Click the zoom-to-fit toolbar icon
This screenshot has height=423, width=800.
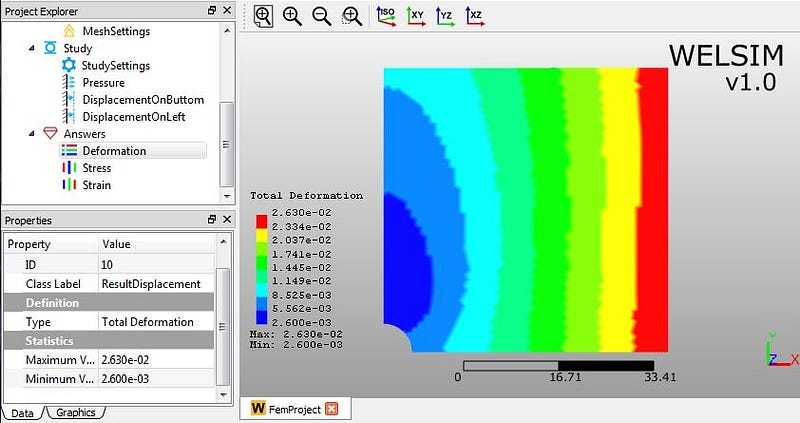263,16
